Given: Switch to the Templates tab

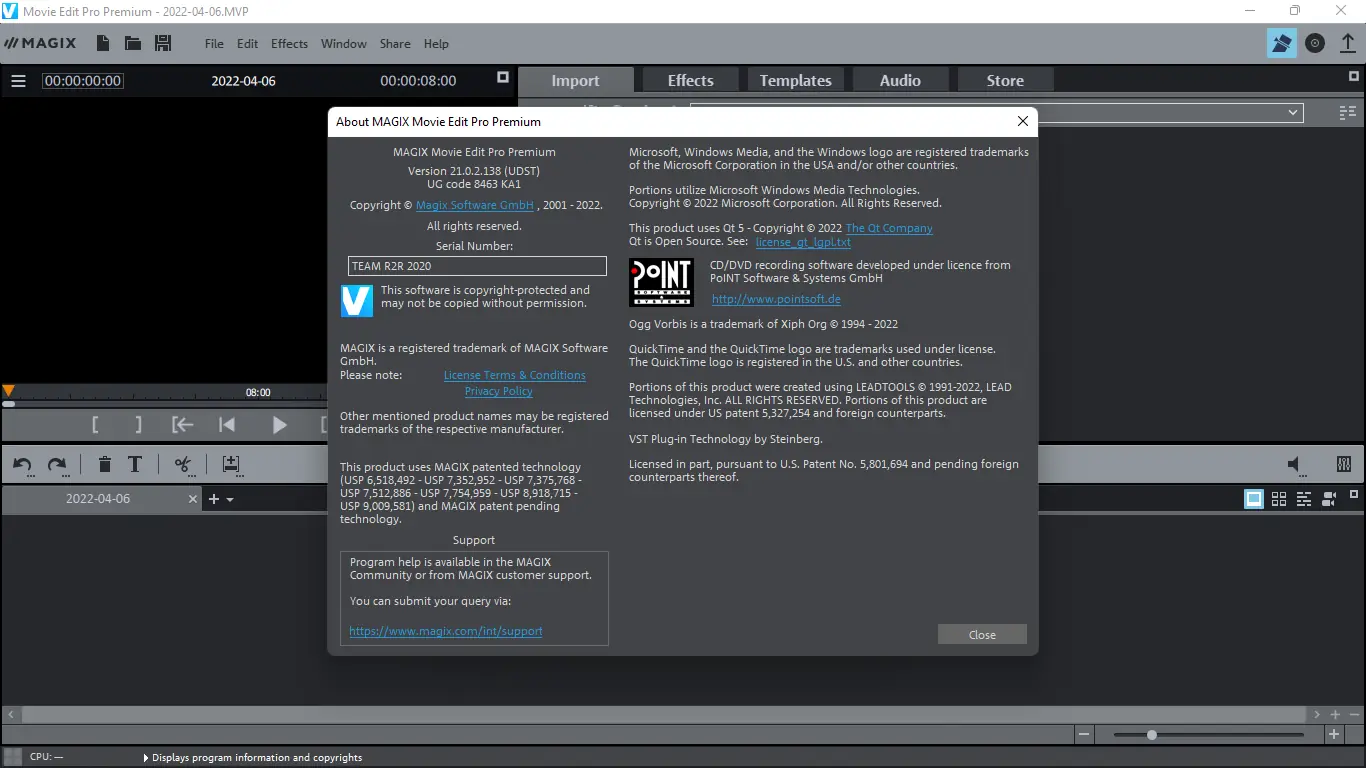Looking at the screenshot, I should point(795,80).
